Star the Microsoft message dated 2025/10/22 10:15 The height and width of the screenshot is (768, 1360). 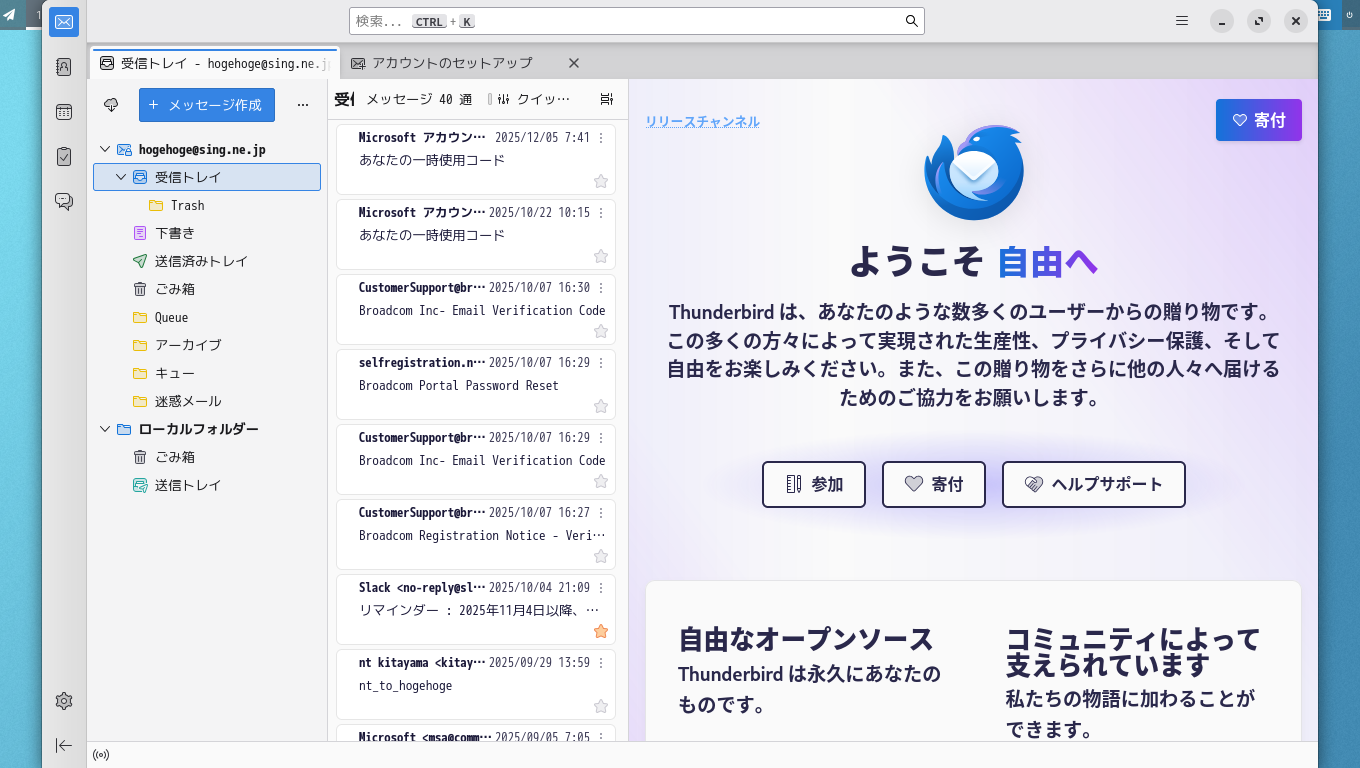pyautogui.click(x=601, y=256)
